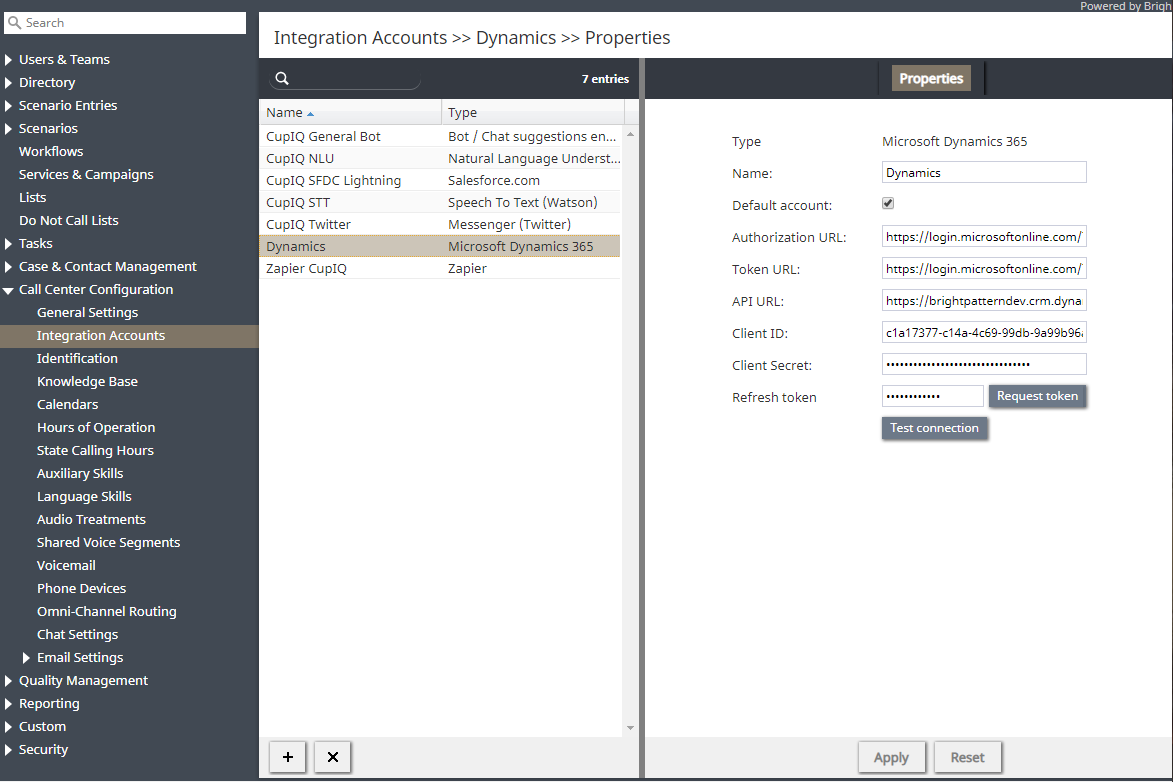Click the Authorization URL field
The image size is (1173, 782).
(984, 236)
